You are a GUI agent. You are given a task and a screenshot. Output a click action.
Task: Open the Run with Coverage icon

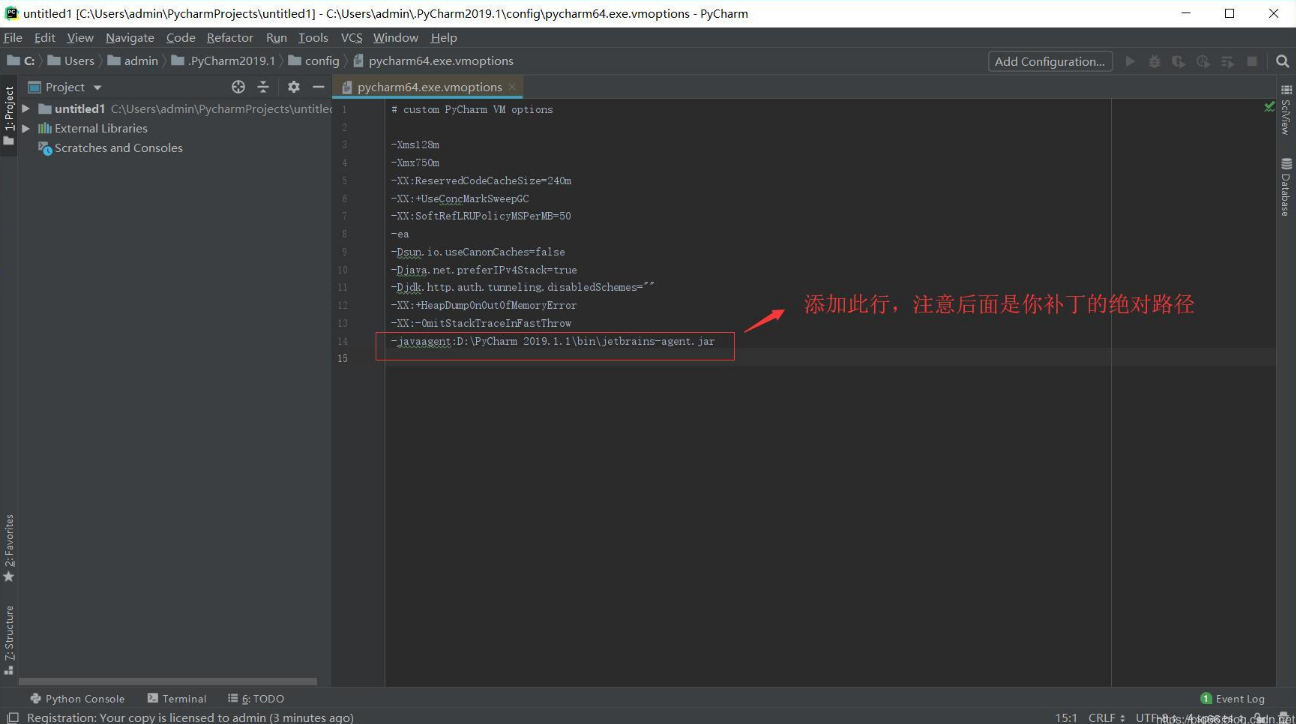1180,61
